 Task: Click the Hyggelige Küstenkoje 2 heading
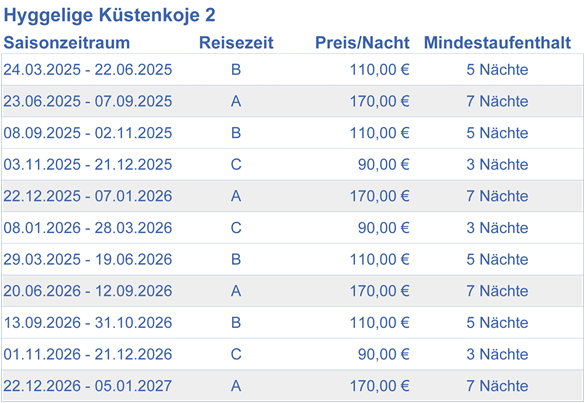point(109,16)
